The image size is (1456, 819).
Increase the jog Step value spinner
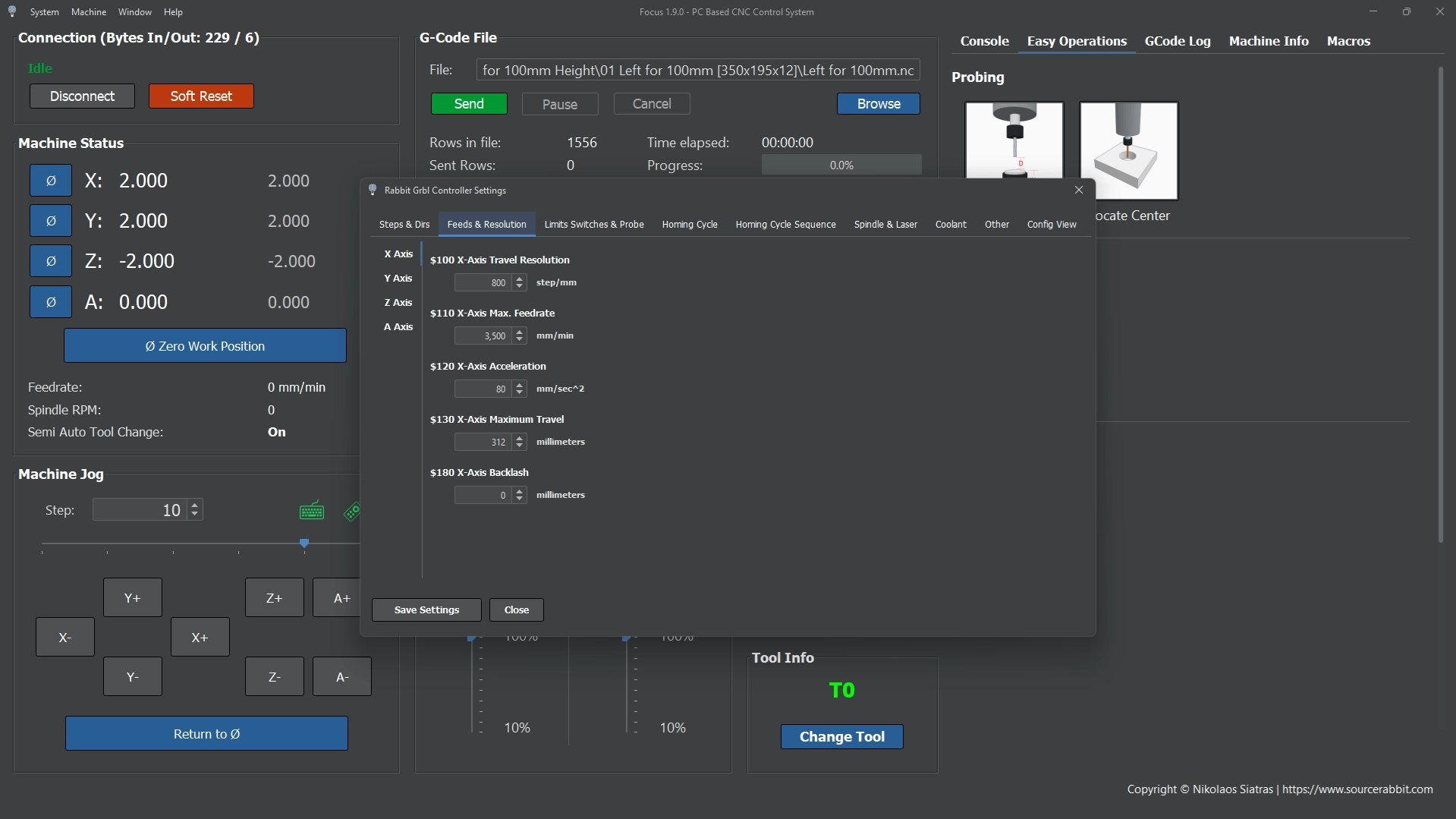click(195, 506)
